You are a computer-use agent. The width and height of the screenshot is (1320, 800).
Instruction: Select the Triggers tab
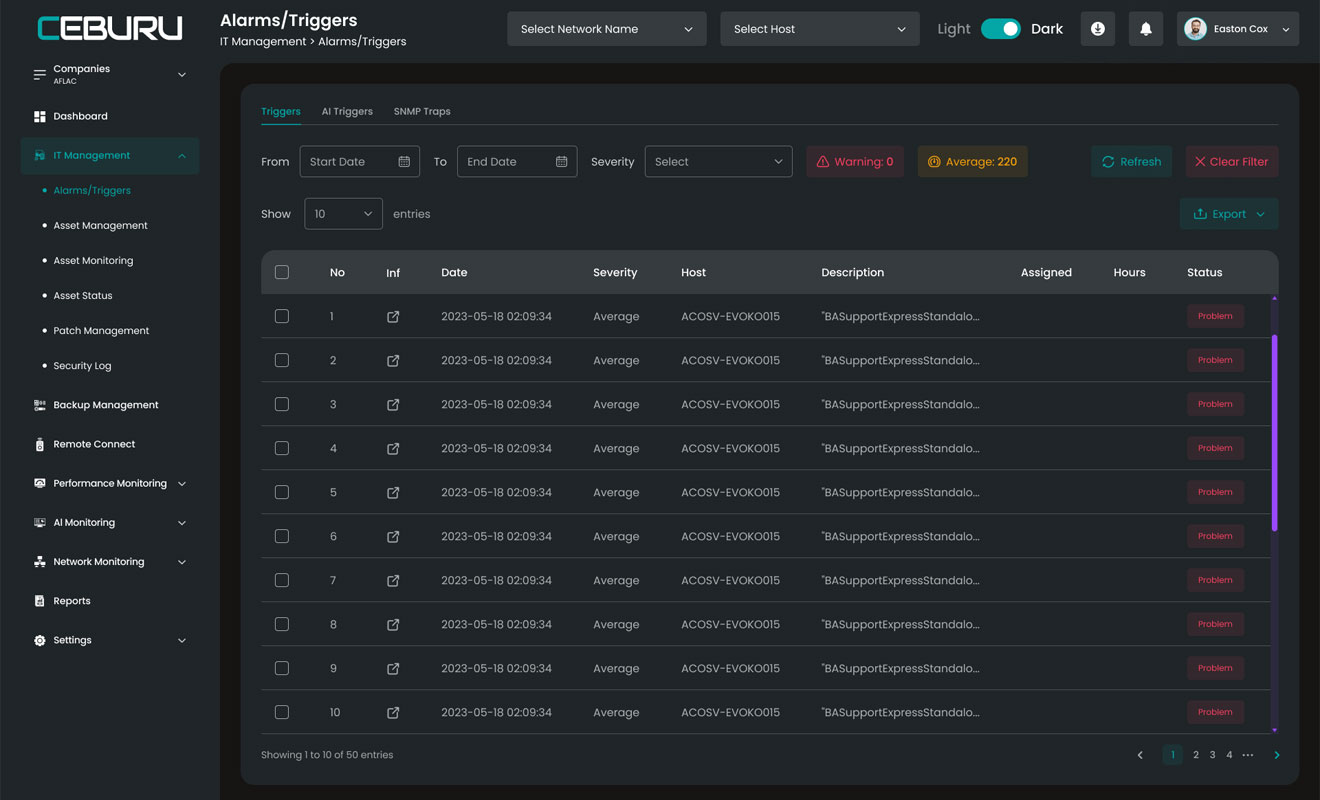pyautogui.click(x=281, y=111)
